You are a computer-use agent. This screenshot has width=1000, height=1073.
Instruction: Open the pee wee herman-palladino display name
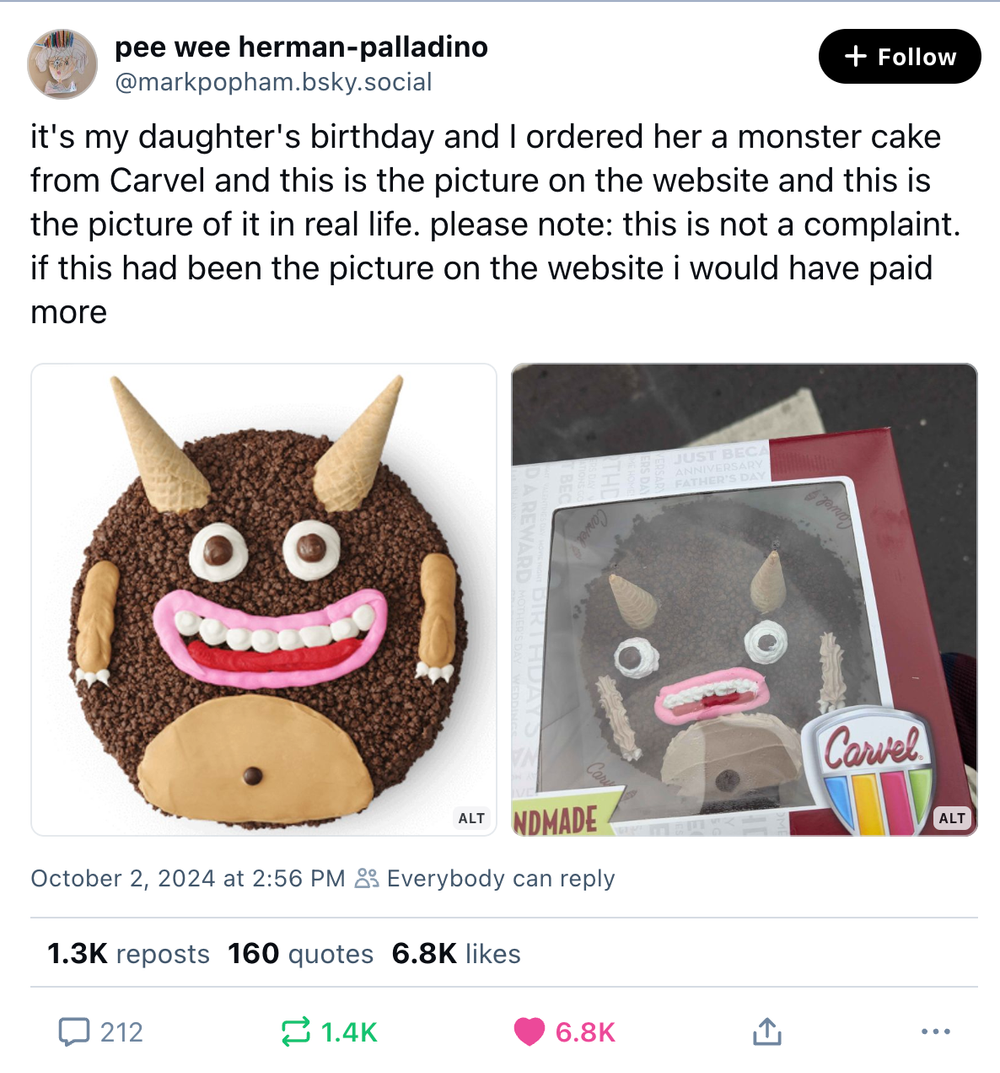tap(302, 46)
